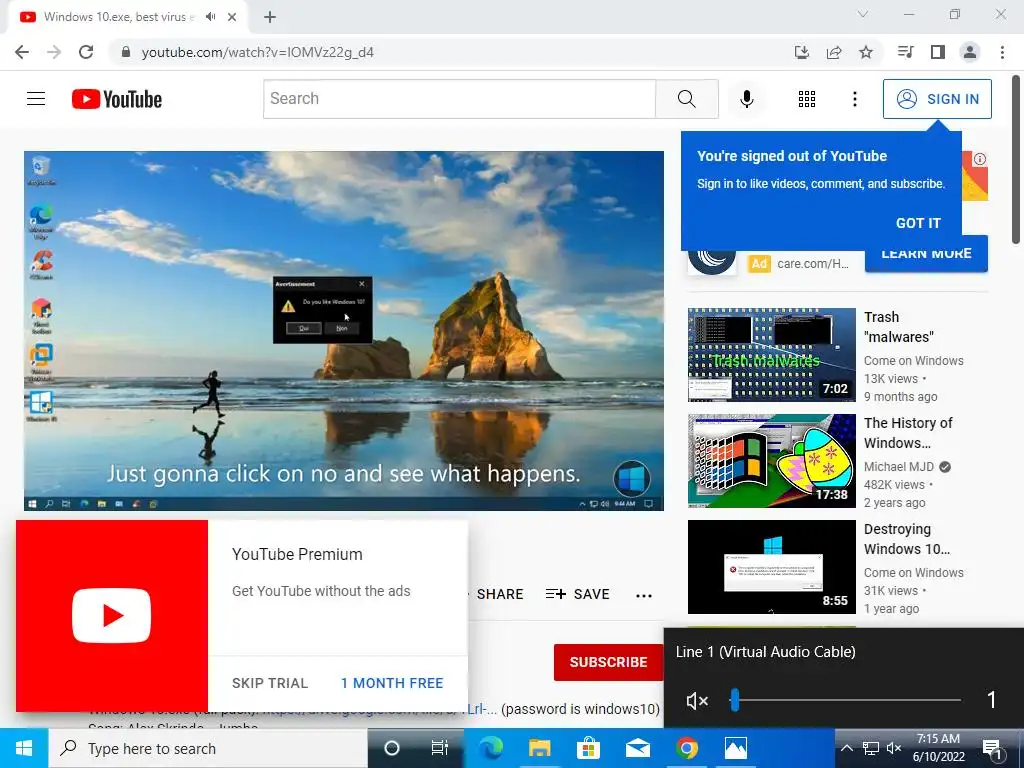
Task: Dismiss the tooltip with GOT IT
Action: click(918, 223)
